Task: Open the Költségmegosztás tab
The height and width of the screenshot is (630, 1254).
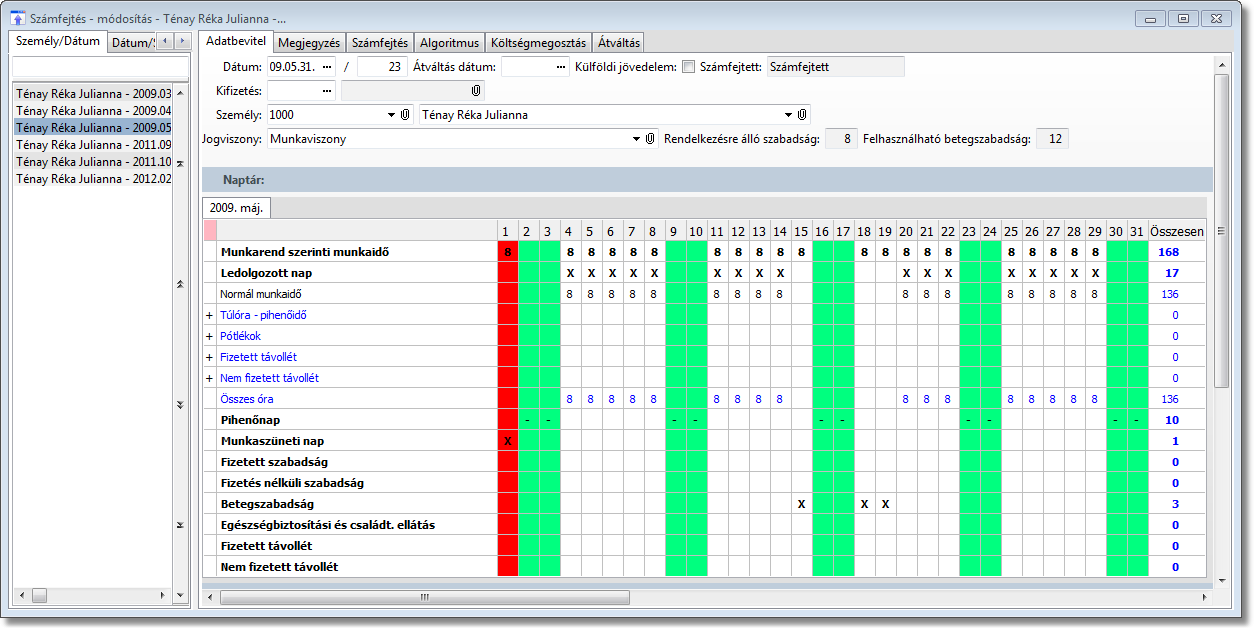Action: click(x=538, y=43)
